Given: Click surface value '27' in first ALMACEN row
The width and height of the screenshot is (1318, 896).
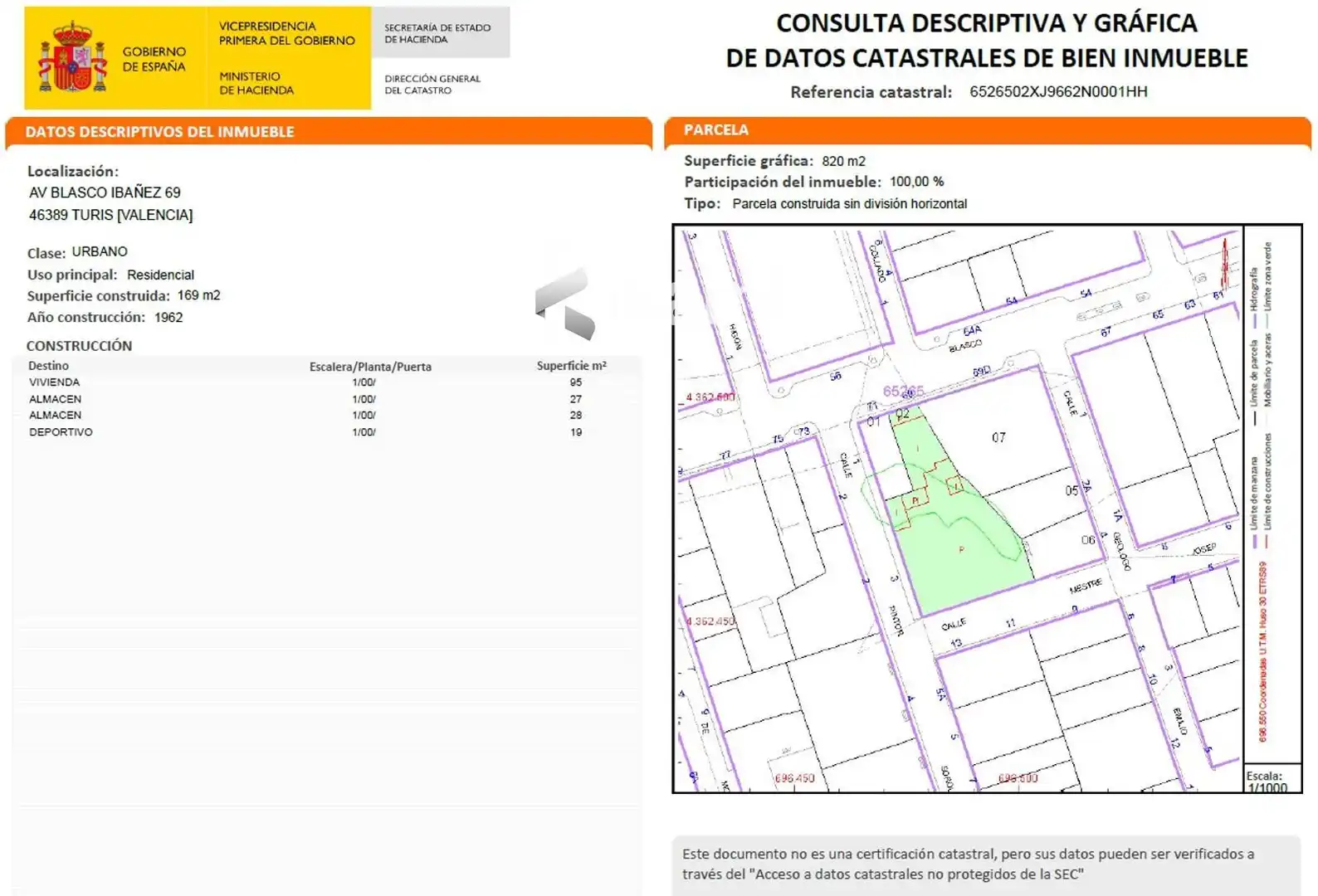Looking at the screenshot, I should 576,399.
